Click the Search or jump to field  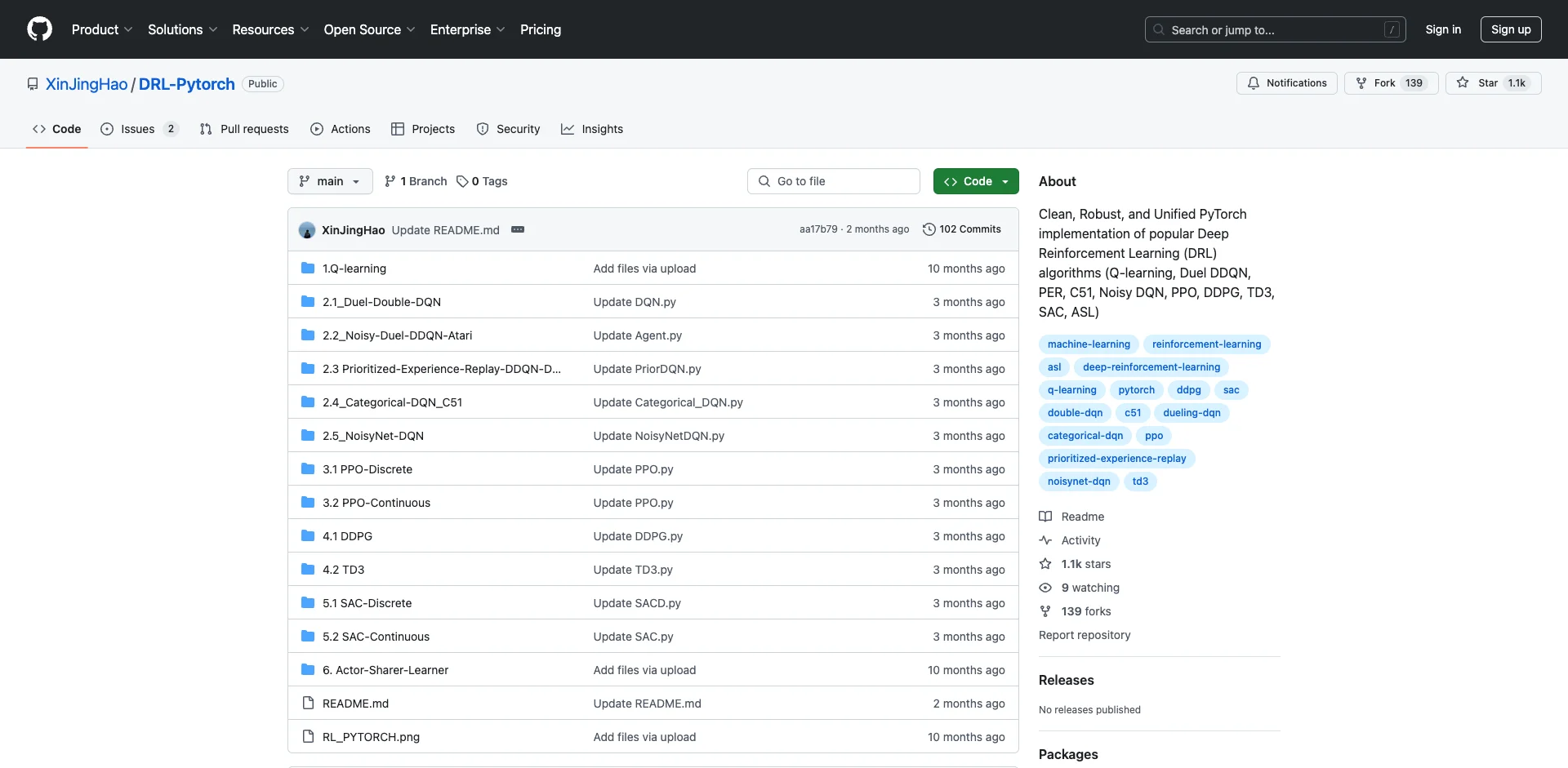point(1276,29)
